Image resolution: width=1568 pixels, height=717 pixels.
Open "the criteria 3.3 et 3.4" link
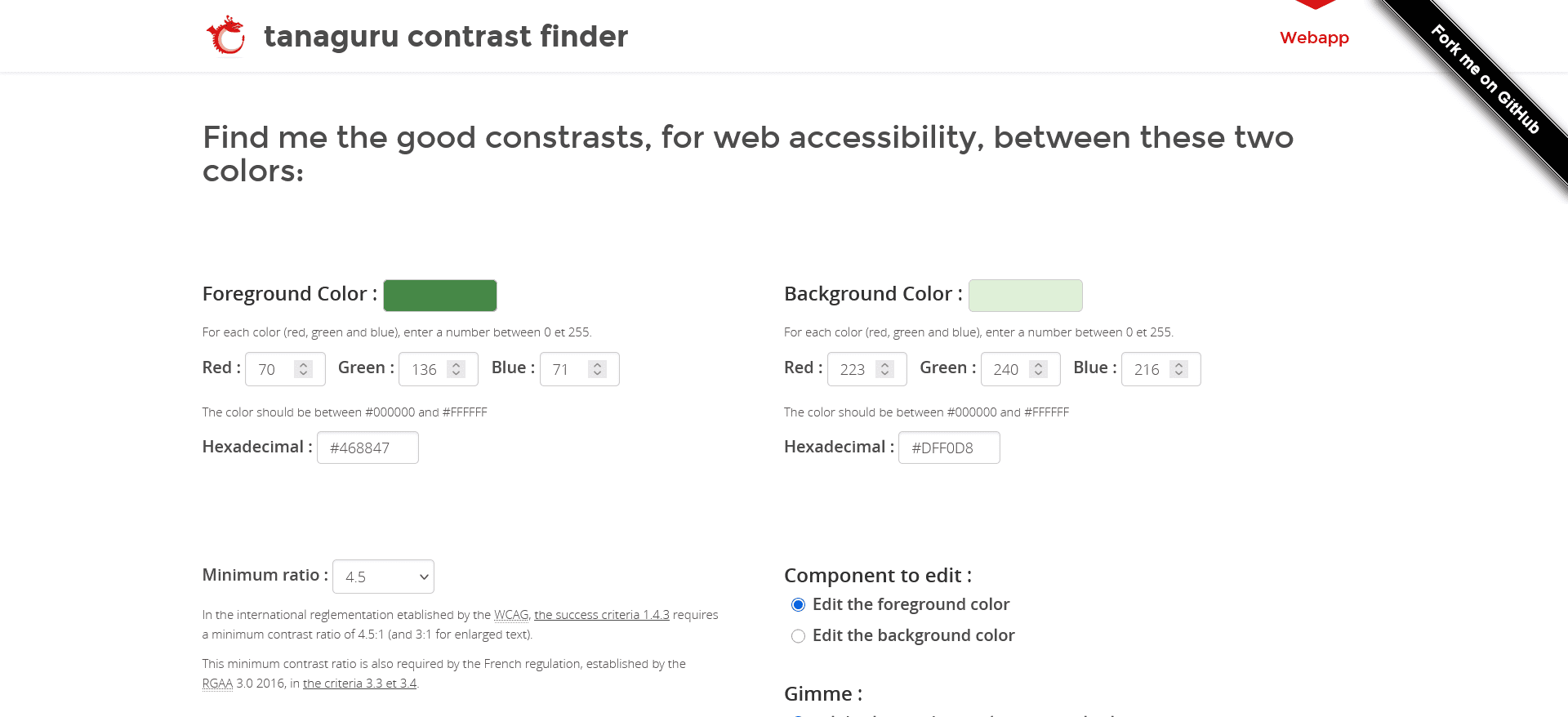(359, 684)
